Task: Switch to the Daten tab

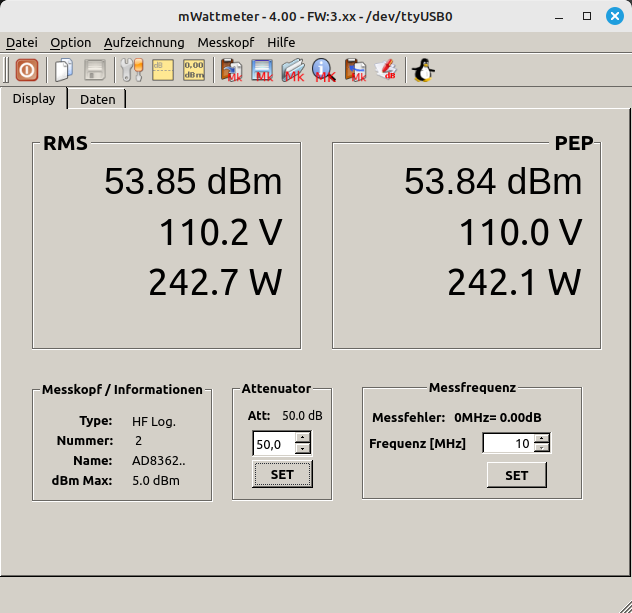Action: click(x=97, y=99)
